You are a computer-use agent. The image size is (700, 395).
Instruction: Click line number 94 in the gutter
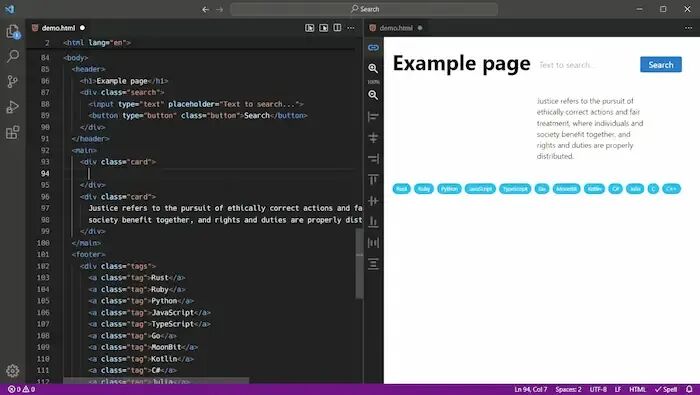(x=45, y=173)
